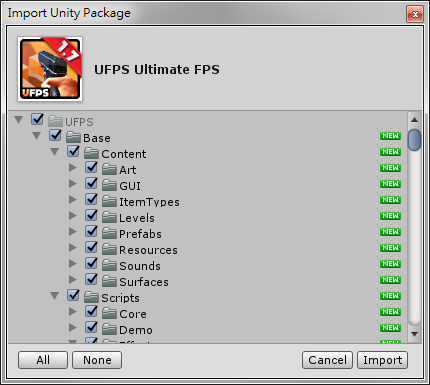Viewport: 430px width, 385px height.
Task: Click the NEW badge on Base row
Action: click(x=390, y=136)
